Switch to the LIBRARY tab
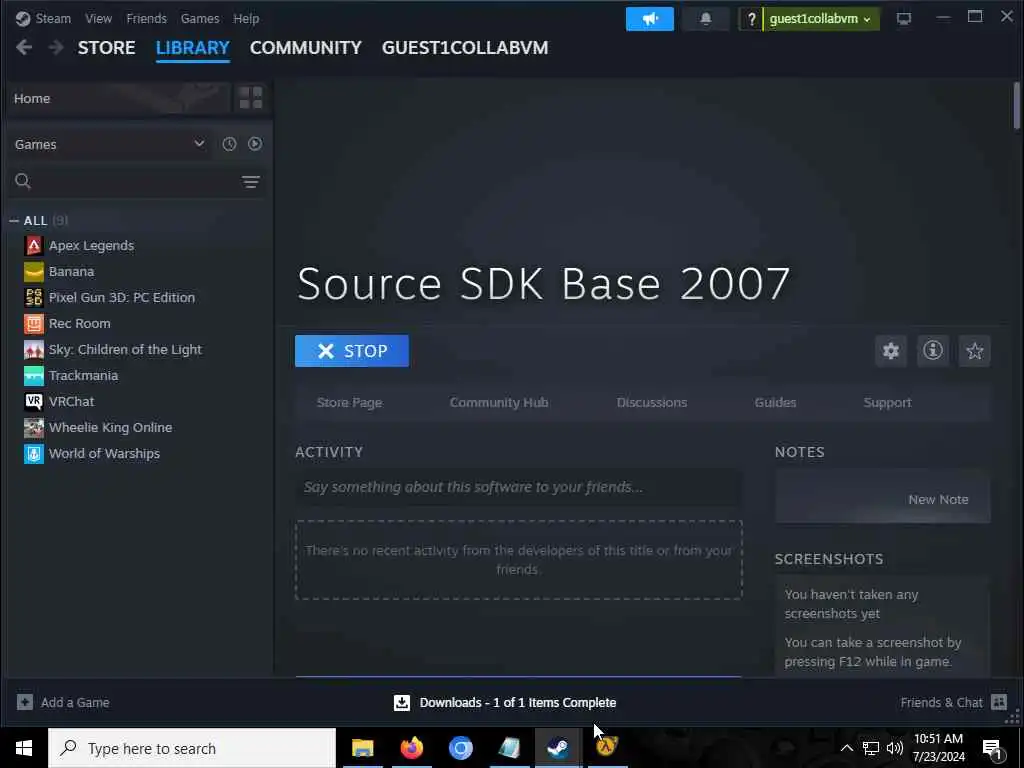This screenshot has width=1024, height=768. [193, 48]
